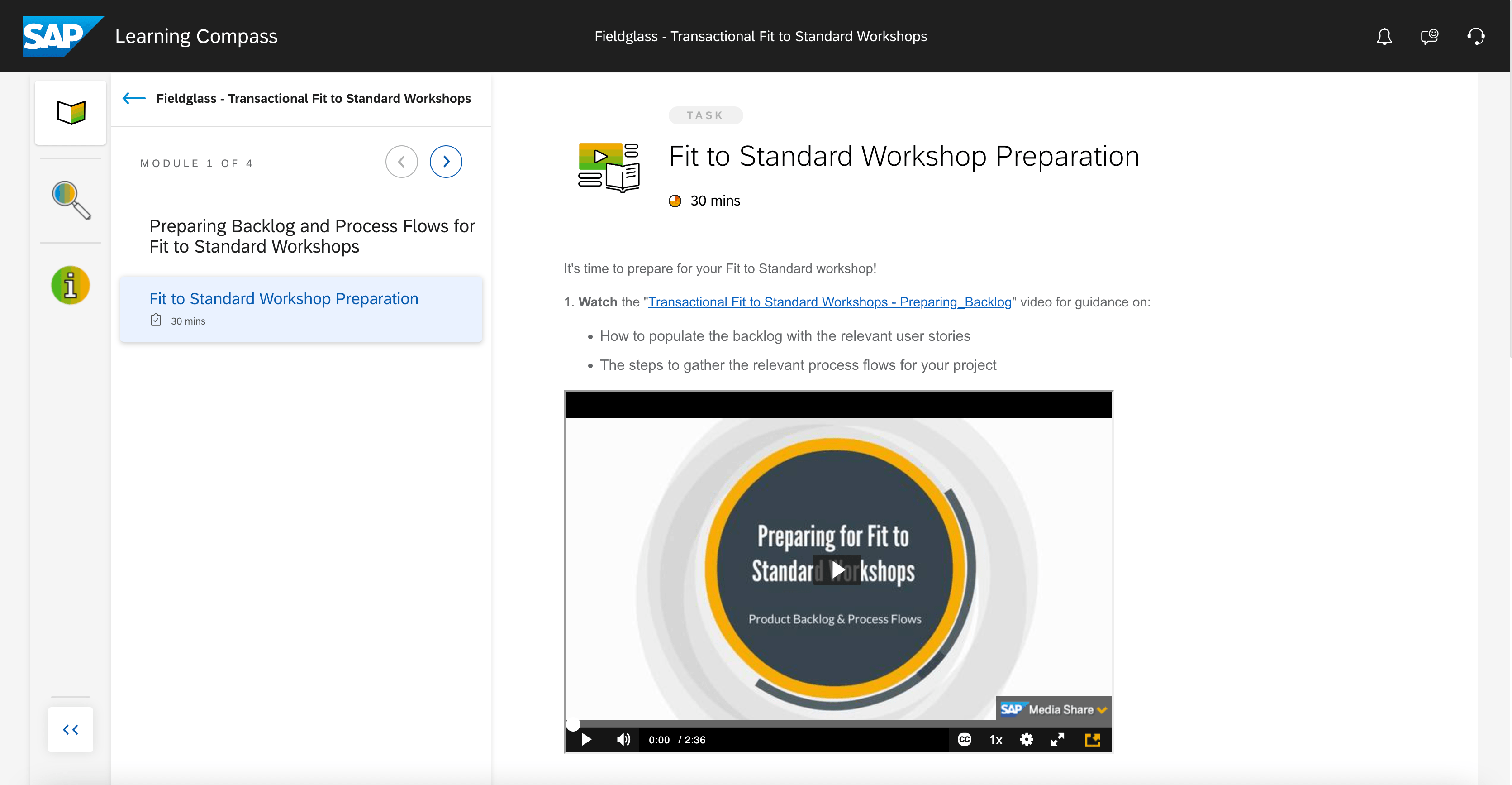The height and width of the screenshot is (785, 1512).
Task: Open the Preparing_Backlog video link
Action: 829,302
